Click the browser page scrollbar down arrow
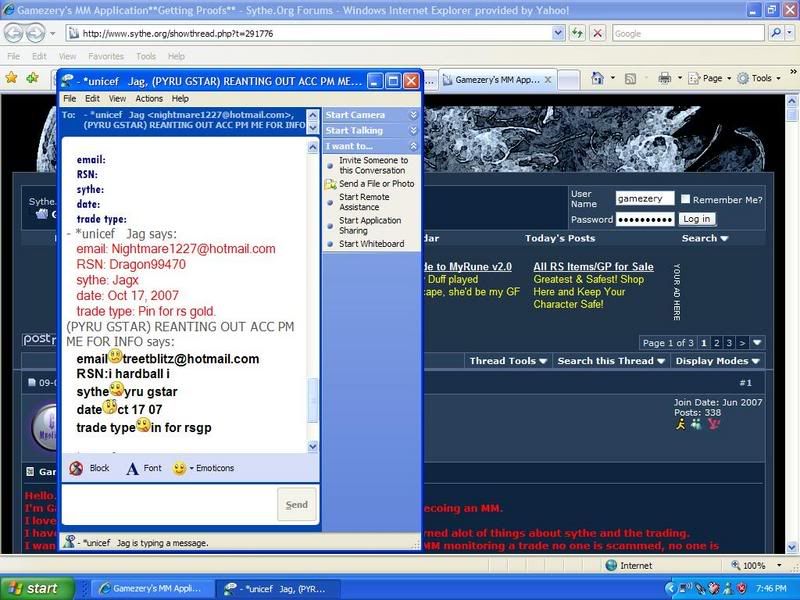 pos(792,547)
